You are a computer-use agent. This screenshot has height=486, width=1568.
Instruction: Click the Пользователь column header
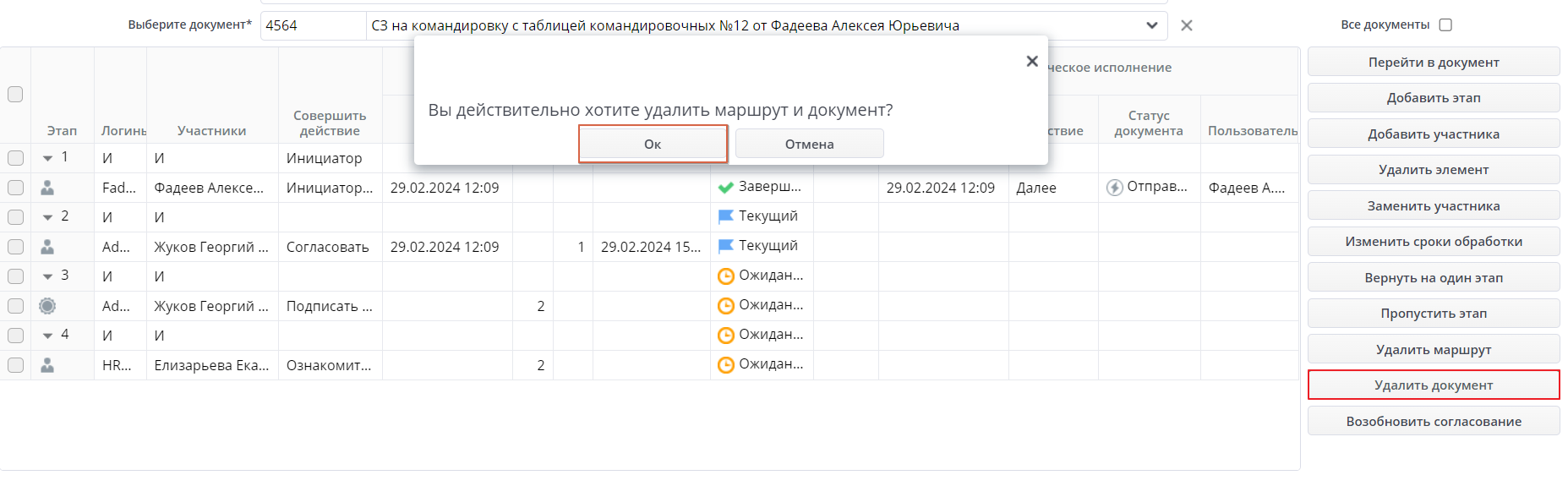click(1252, 131)
